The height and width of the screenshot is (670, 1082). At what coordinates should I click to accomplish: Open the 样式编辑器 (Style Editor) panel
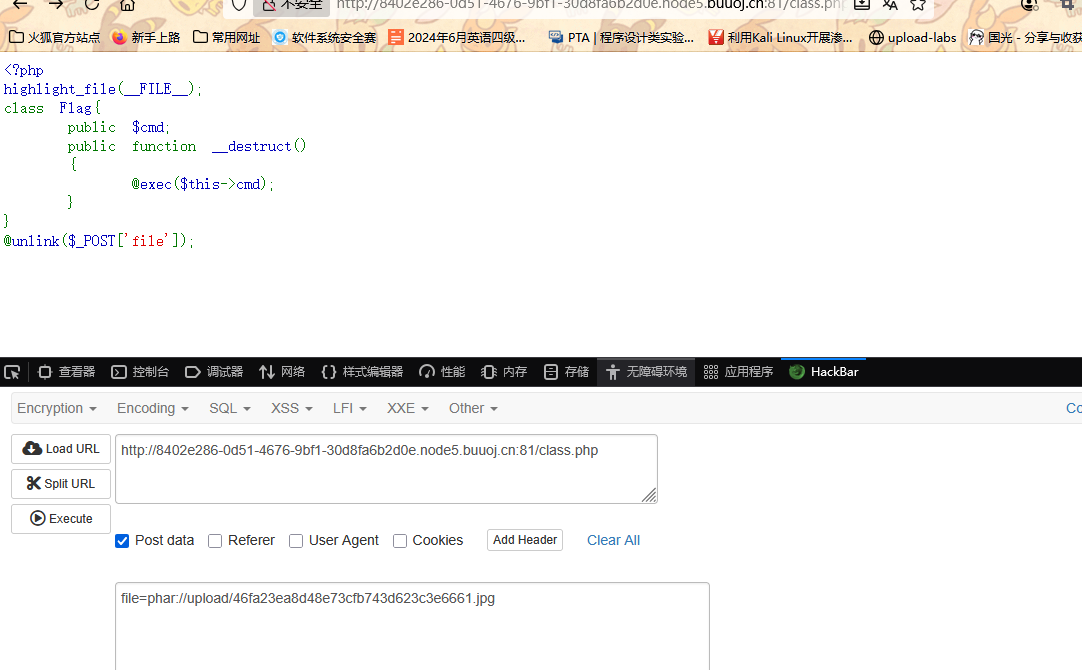coord(362,372)
